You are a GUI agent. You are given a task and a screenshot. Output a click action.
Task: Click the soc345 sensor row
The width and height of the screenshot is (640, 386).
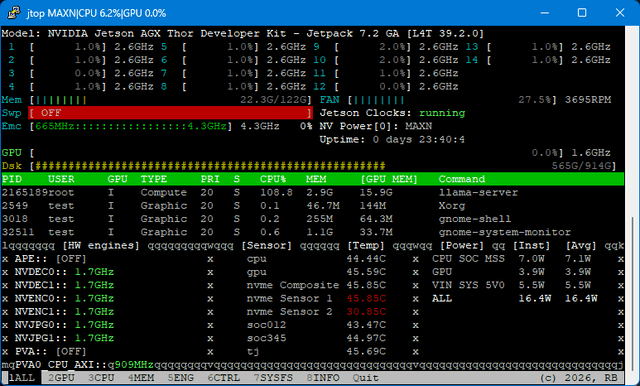pos(316,338)
